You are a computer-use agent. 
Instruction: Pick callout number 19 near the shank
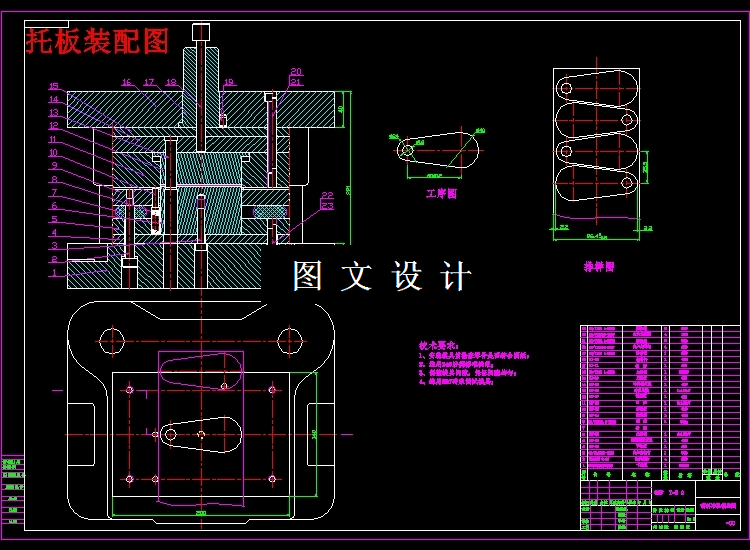pyautogui.click(x=229, y=82)
